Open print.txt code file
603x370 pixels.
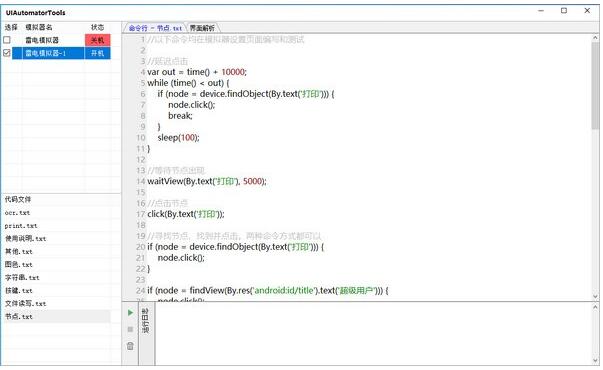(x=21, y=225)
